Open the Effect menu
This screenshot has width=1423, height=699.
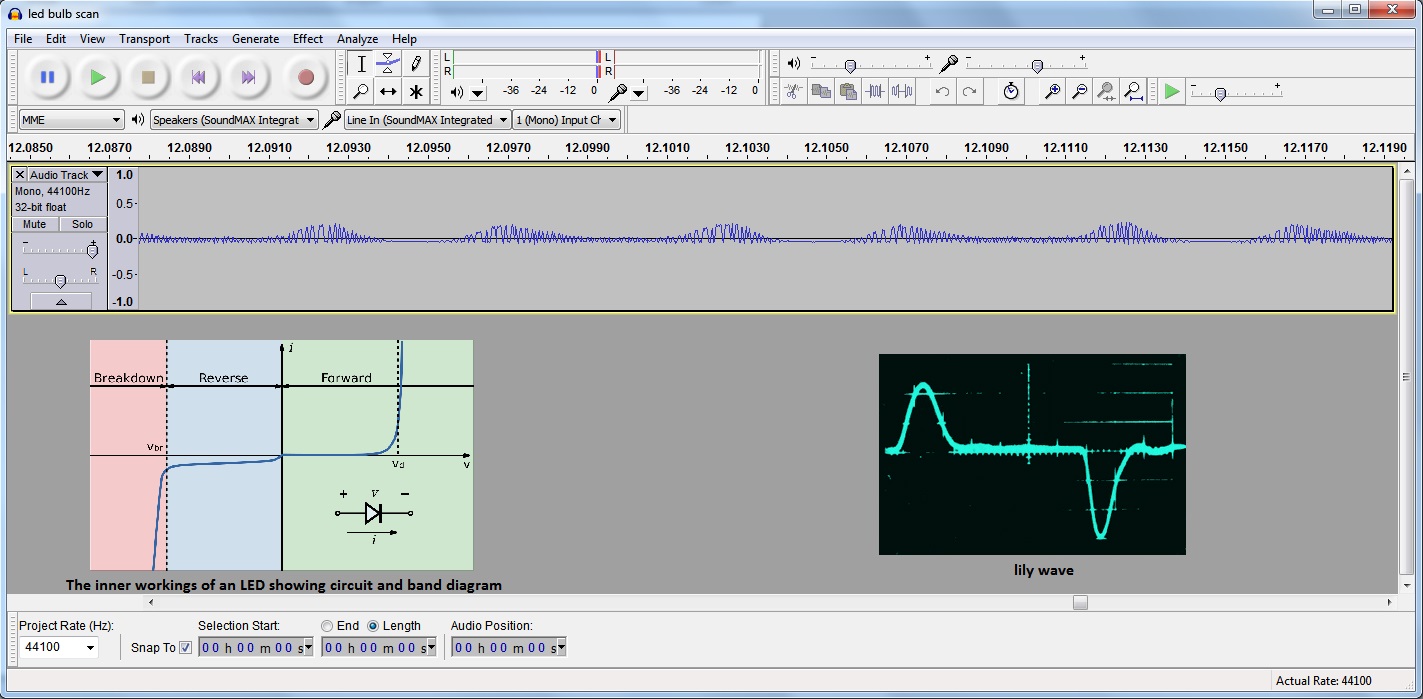pos(308,39)
